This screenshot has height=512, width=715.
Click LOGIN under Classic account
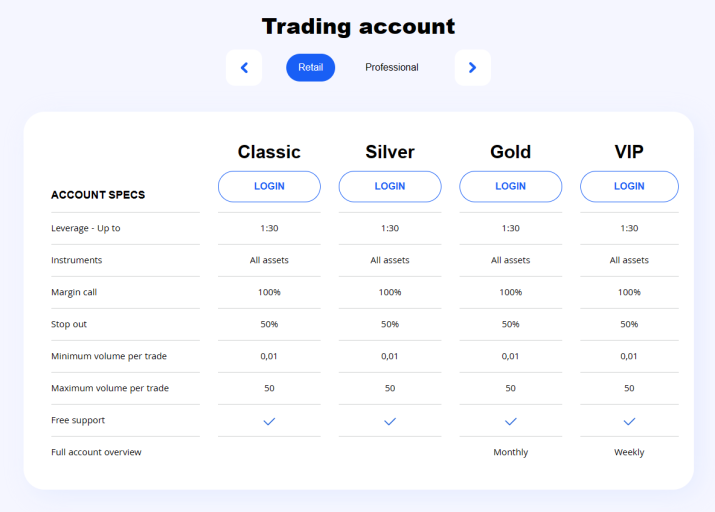269,186
